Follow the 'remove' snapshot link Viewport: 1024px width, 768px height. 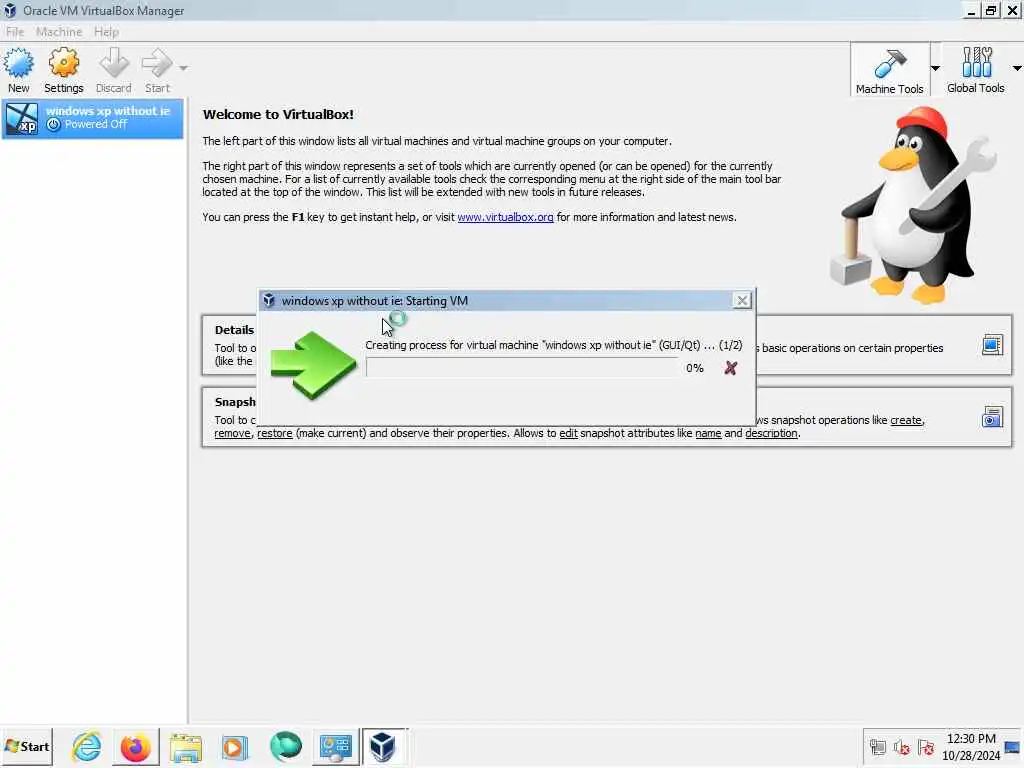point(232,433)
